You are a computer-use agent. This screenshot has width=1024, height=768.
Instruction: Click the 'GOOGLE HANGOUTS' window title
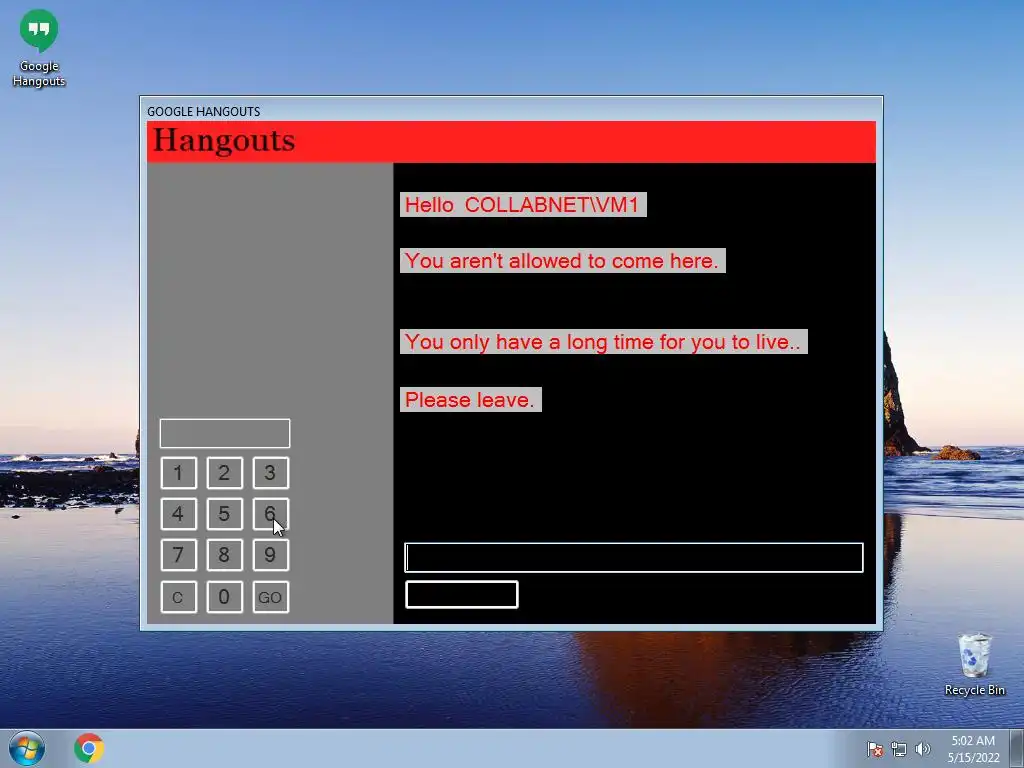(x=204, y=112)
